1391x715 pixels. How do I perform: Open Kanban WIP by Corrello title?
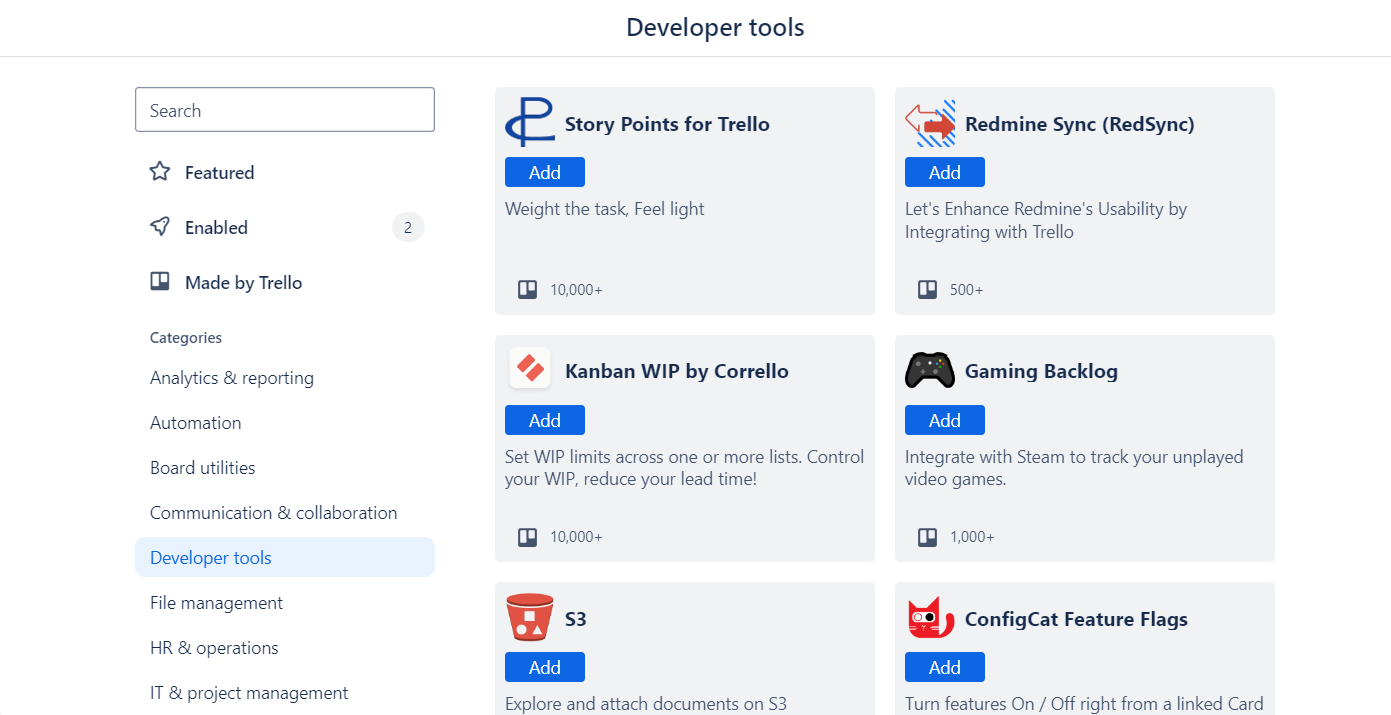(677, 371)
